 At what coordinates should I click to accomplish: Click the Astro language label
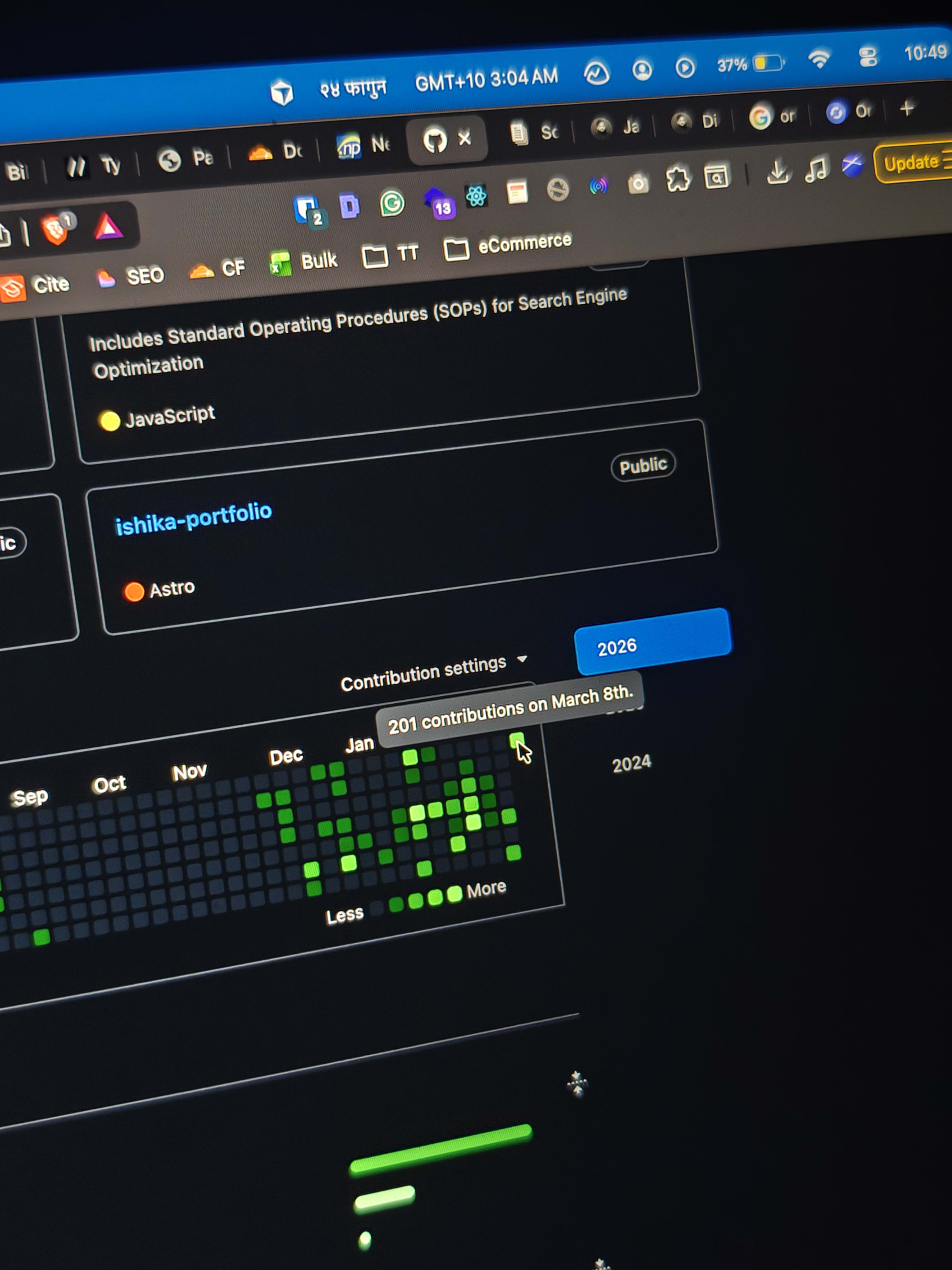pos(172,588)
